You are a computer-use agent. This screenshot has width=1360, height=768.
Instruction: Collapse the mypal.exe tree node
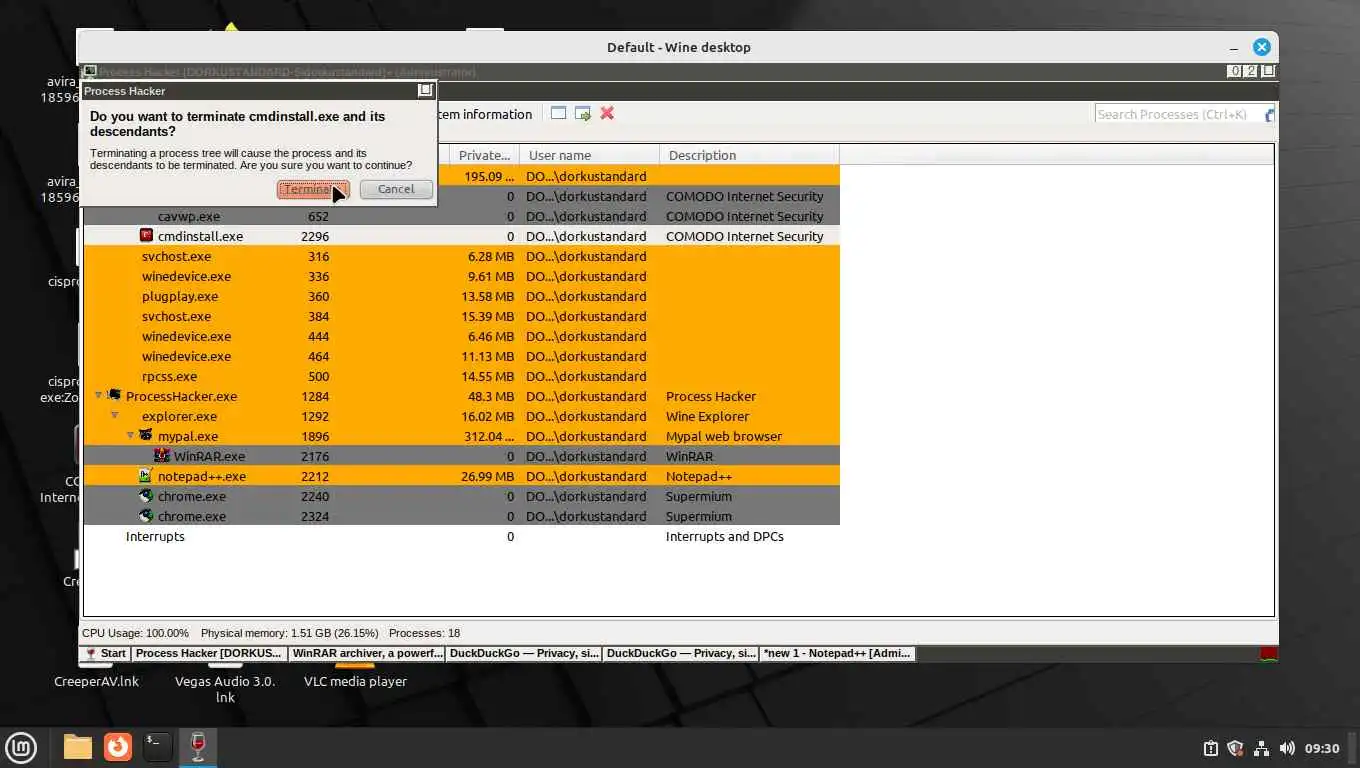[x=130, y=436]
